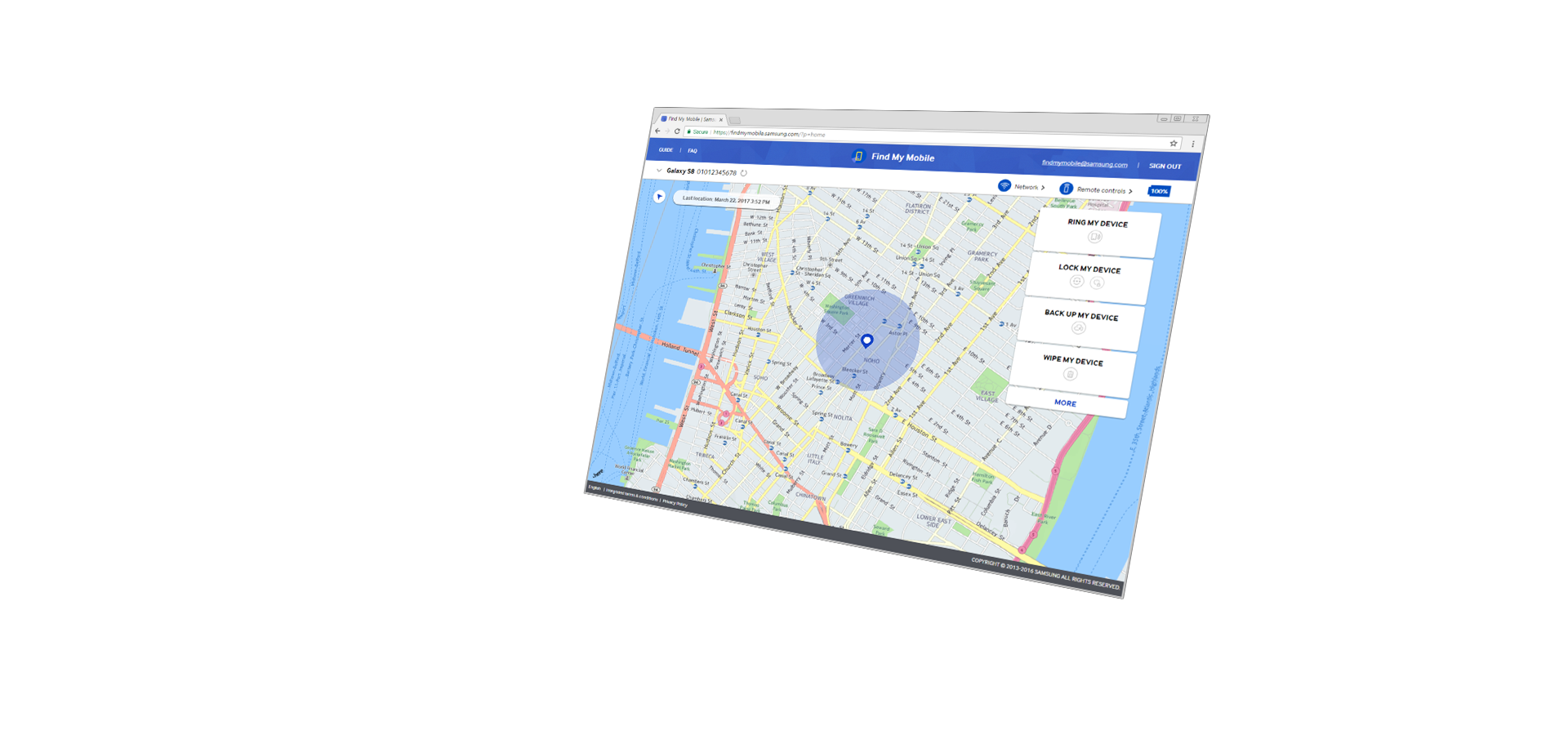Open the GUIDE menu item
The image size is (1568, 735).
tap(666, 150)
